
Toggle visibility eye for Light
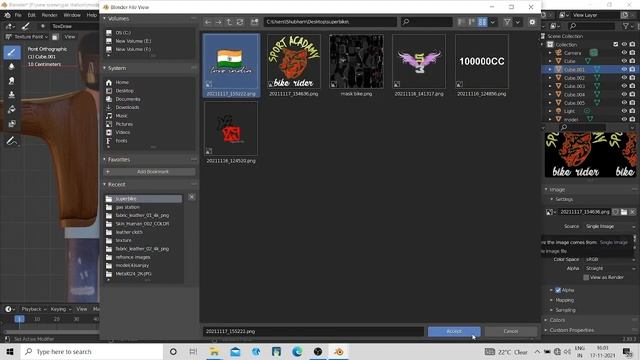coord(624,111)
